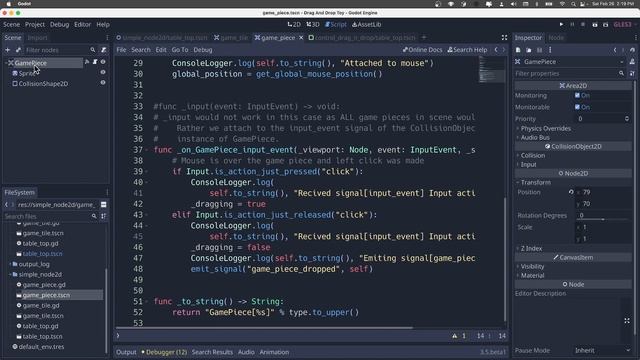
Task: Open the Scene menu
Action: click(x=11, y=24)
